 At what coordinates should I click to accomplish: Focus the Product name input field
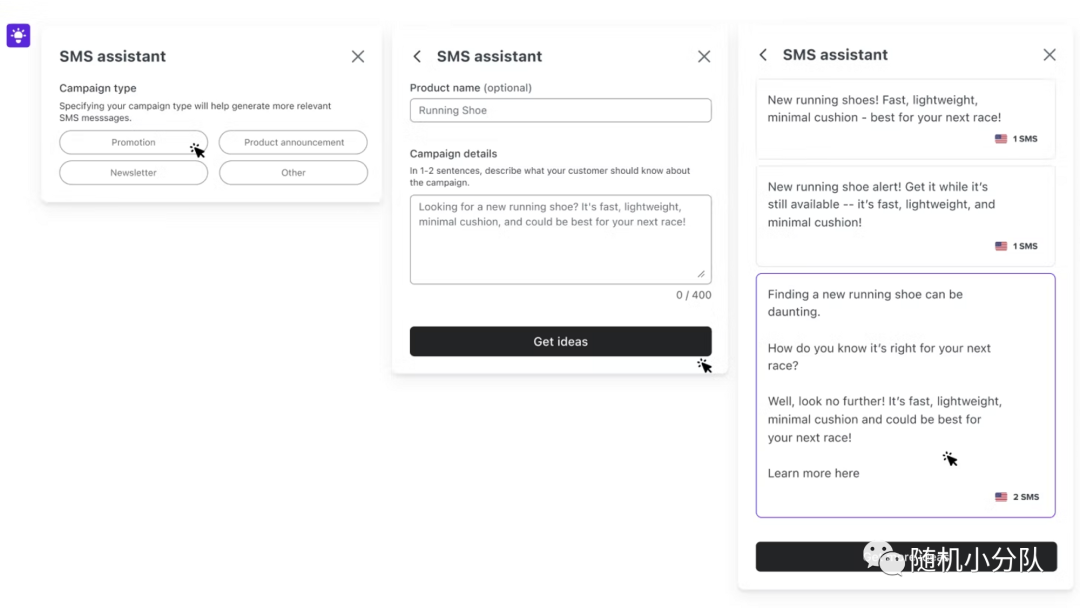click(x=561, y=110)
